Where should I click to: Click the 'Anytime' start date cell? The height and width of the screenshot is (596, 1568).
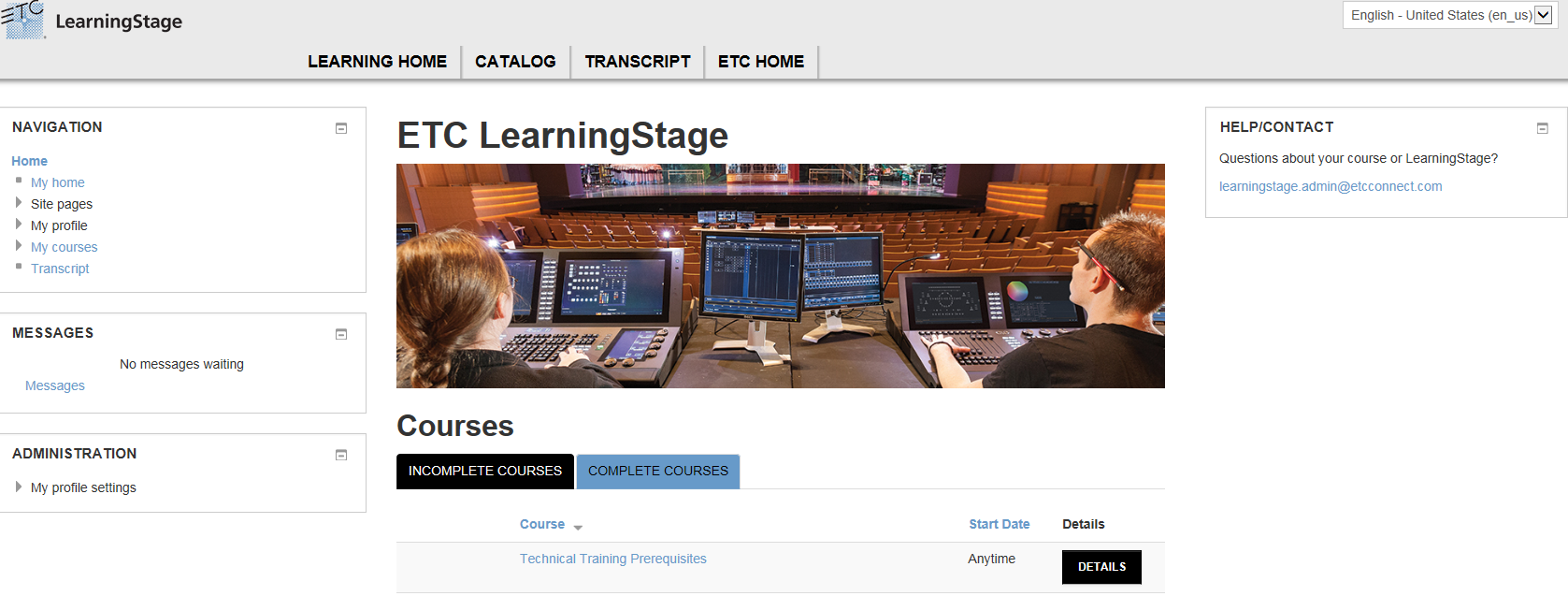(x=991, y=559)
